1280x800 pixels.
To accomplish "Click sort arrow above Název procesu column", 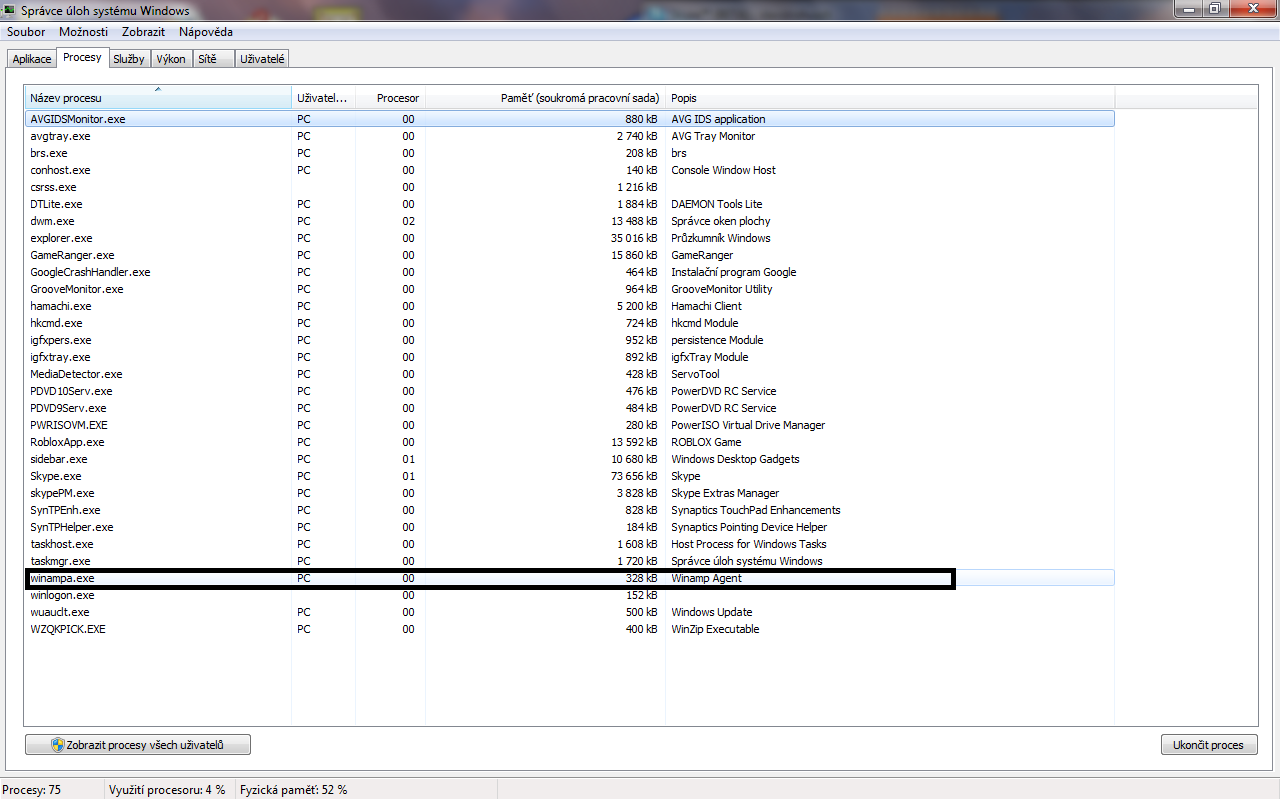I will click(158, 89).
